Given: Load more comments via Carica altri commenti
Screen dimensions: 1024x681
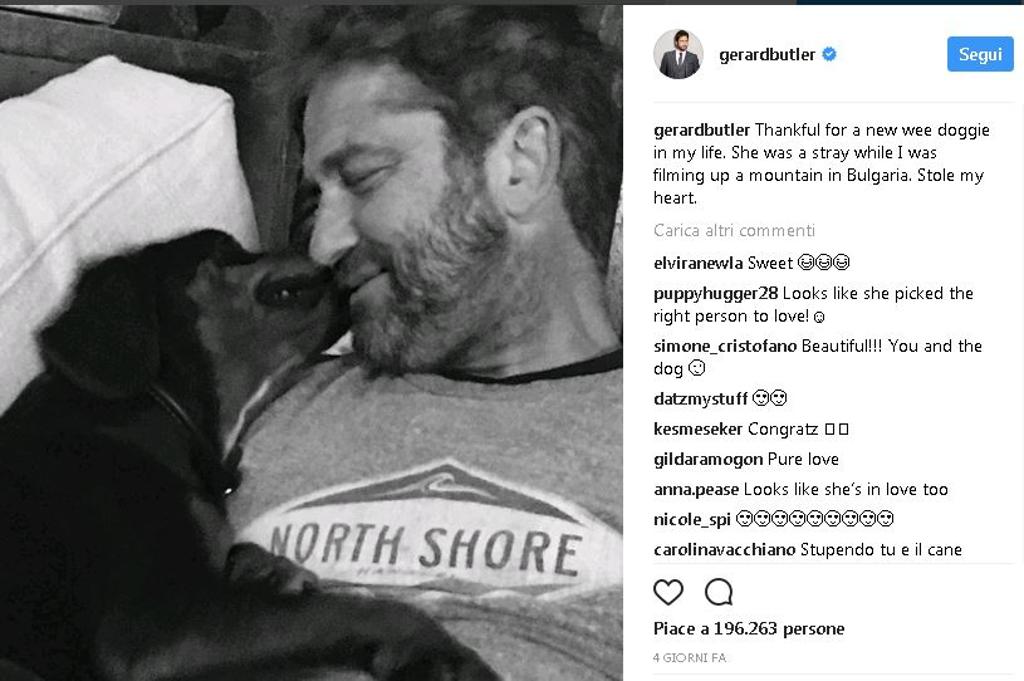Looking at the screenshot, I should 734,230.
